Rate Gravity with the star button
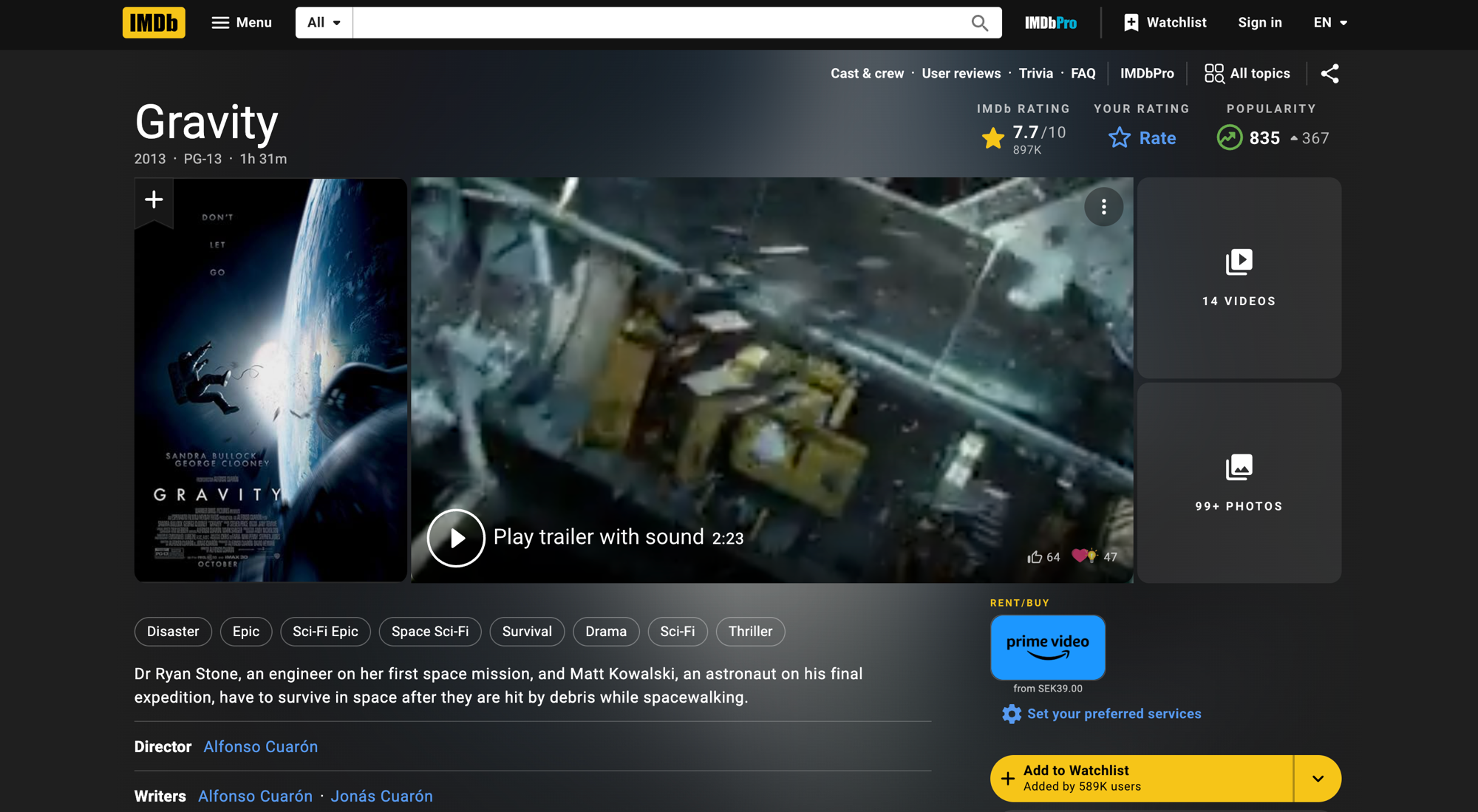The height and width of the screenshot is (812, 1478). [1142, 138]
